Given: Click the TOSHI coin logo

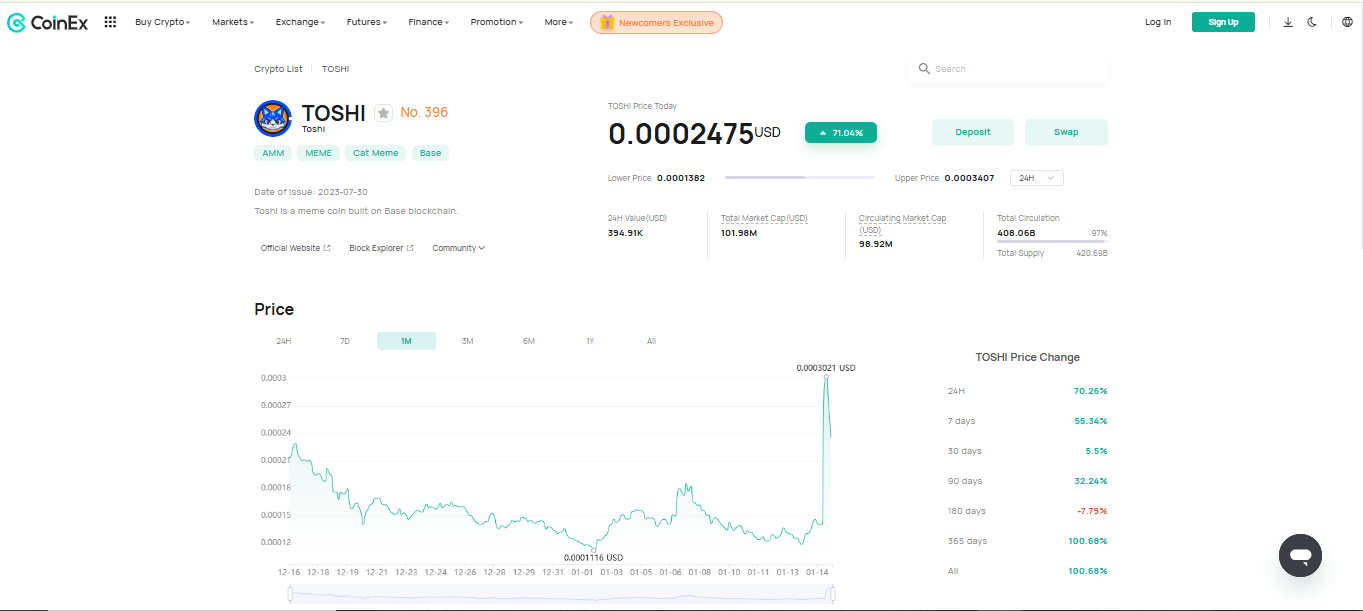Looking at the screenshot, I should coord(272,118).
